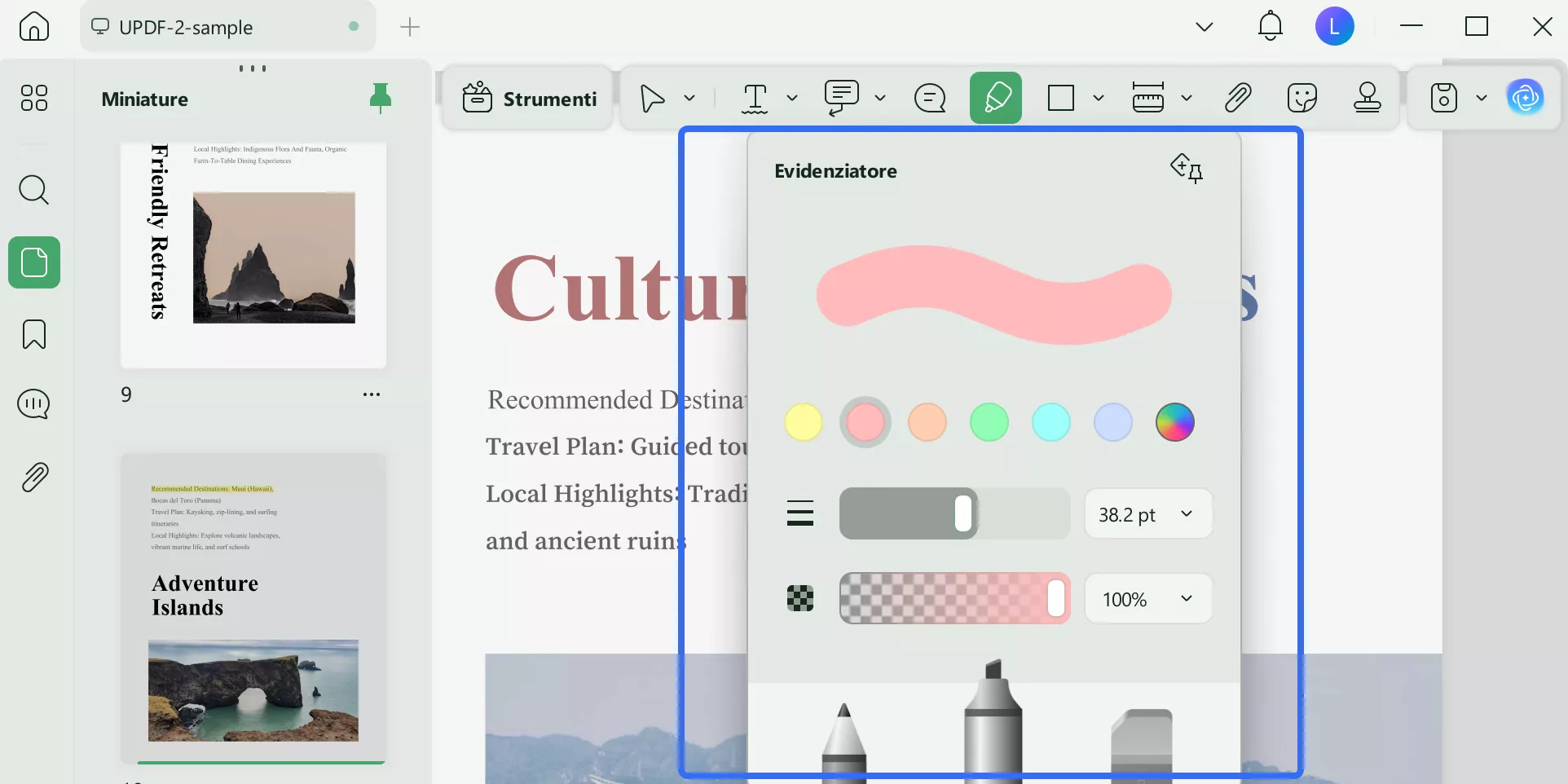Image resolution: width=1568 pixels, height=784 pixels.
Task: Click the sidebar panel drag handle dots
Action: pyautogui.click(x=253, y=68)
